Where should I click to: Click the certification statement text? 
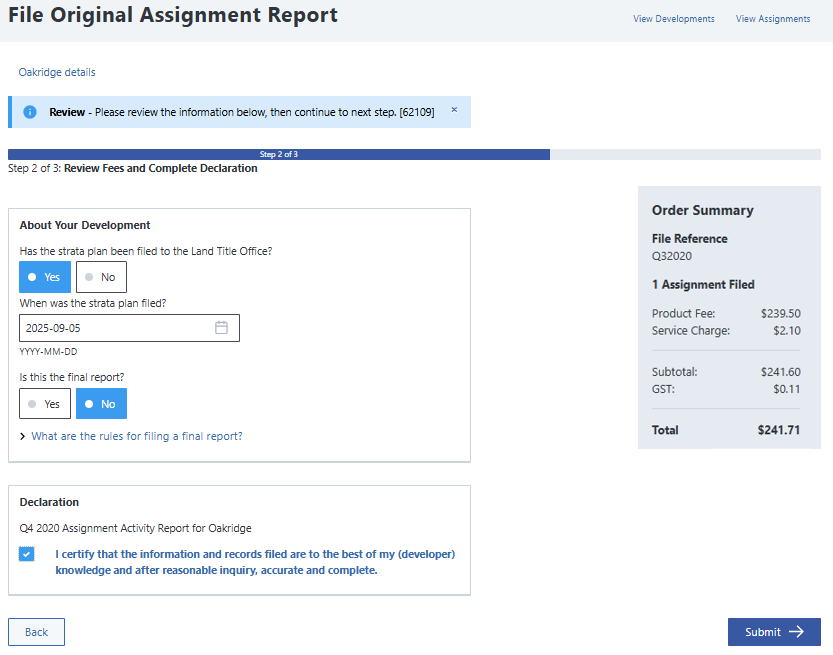pos(255,562)
